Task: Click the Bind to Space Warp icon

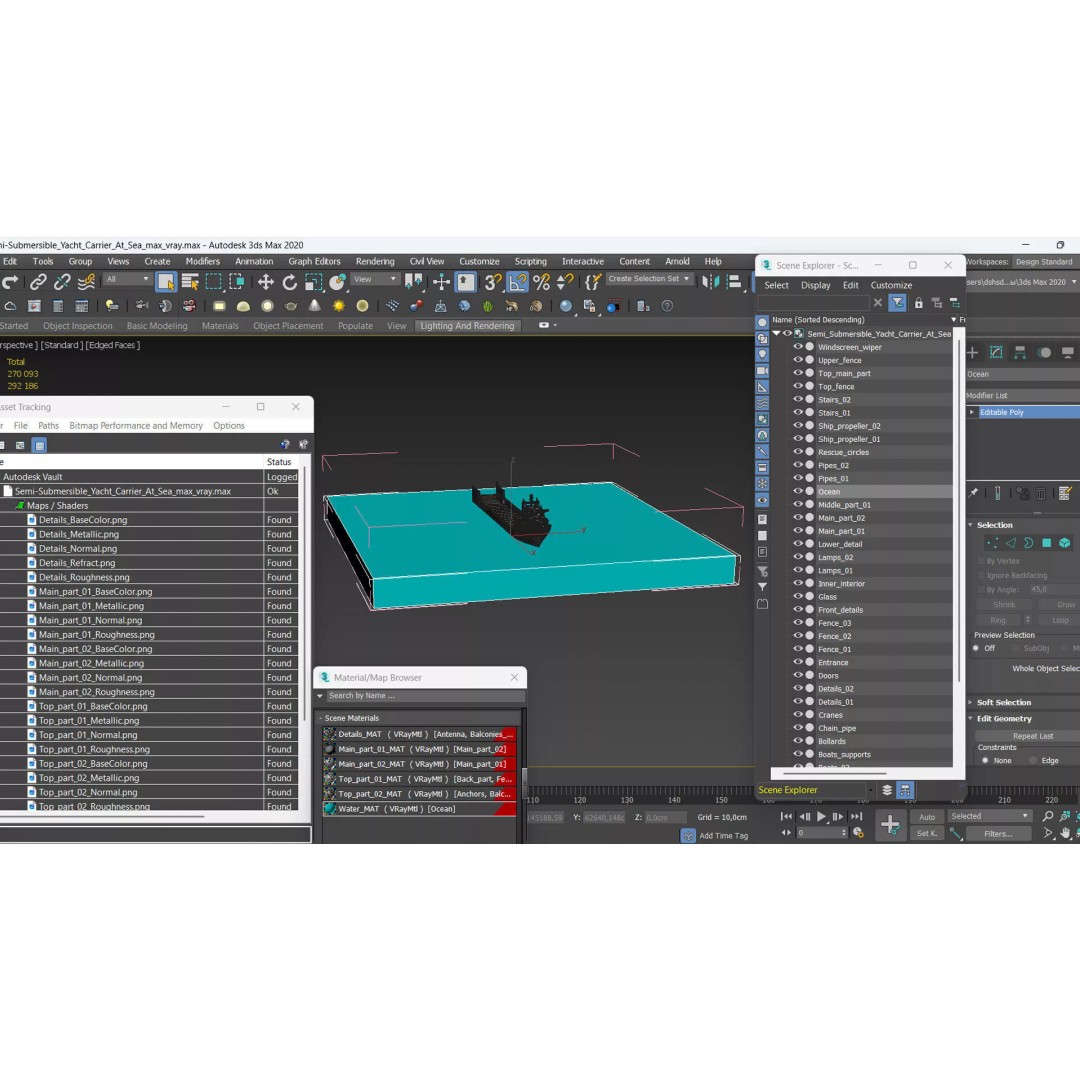Action: click(86, 282)
